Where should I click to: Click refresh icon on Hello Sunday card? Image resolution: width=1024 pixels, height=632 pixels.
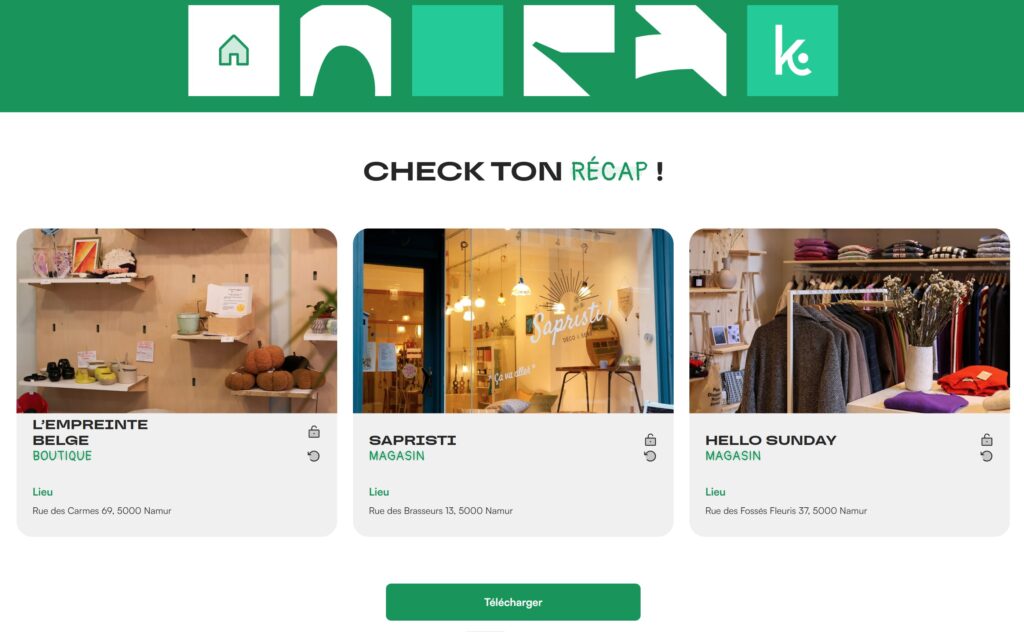pyautogui.click(x=987, y=456)
